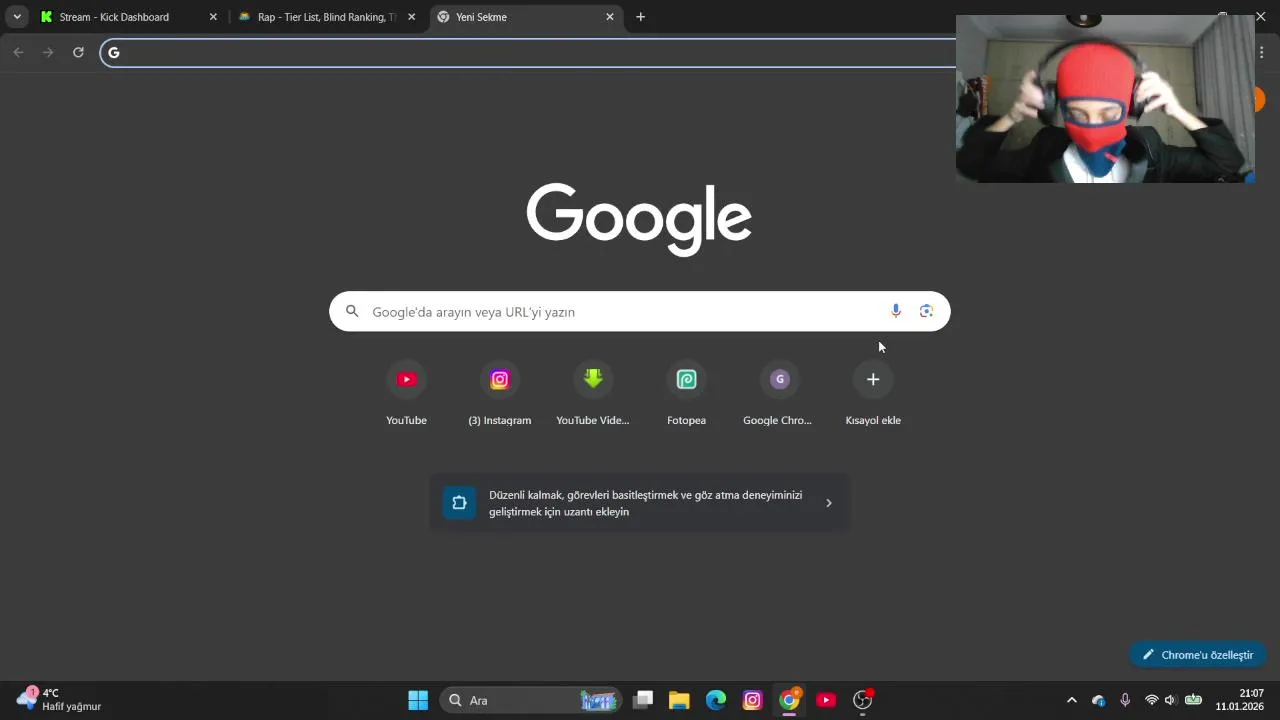Open the Instagram shortcut tile
The height and width of the screenshot is (720, 1280).
499,394
